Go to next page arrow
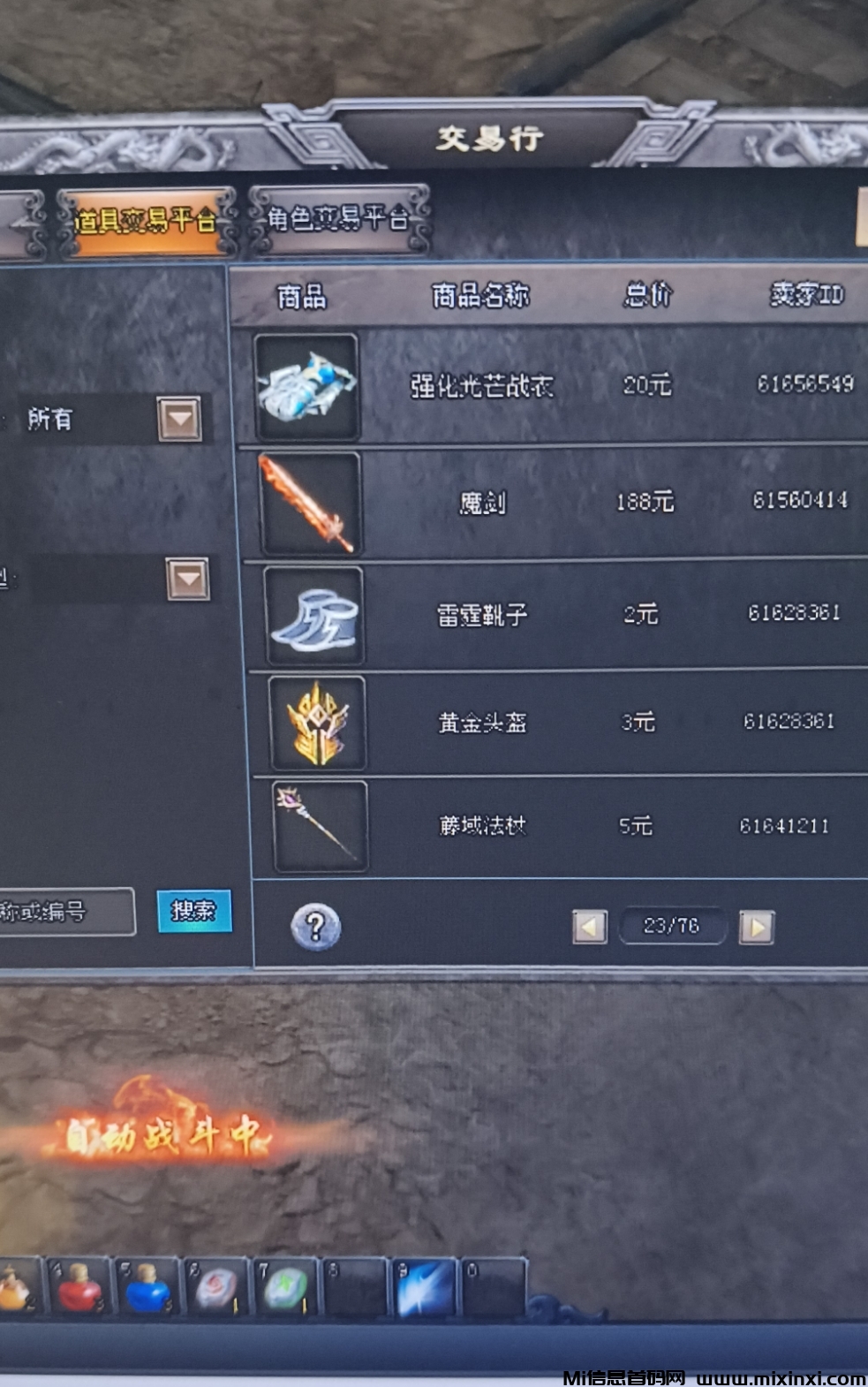868x1387 pixels. pos(756,928)
